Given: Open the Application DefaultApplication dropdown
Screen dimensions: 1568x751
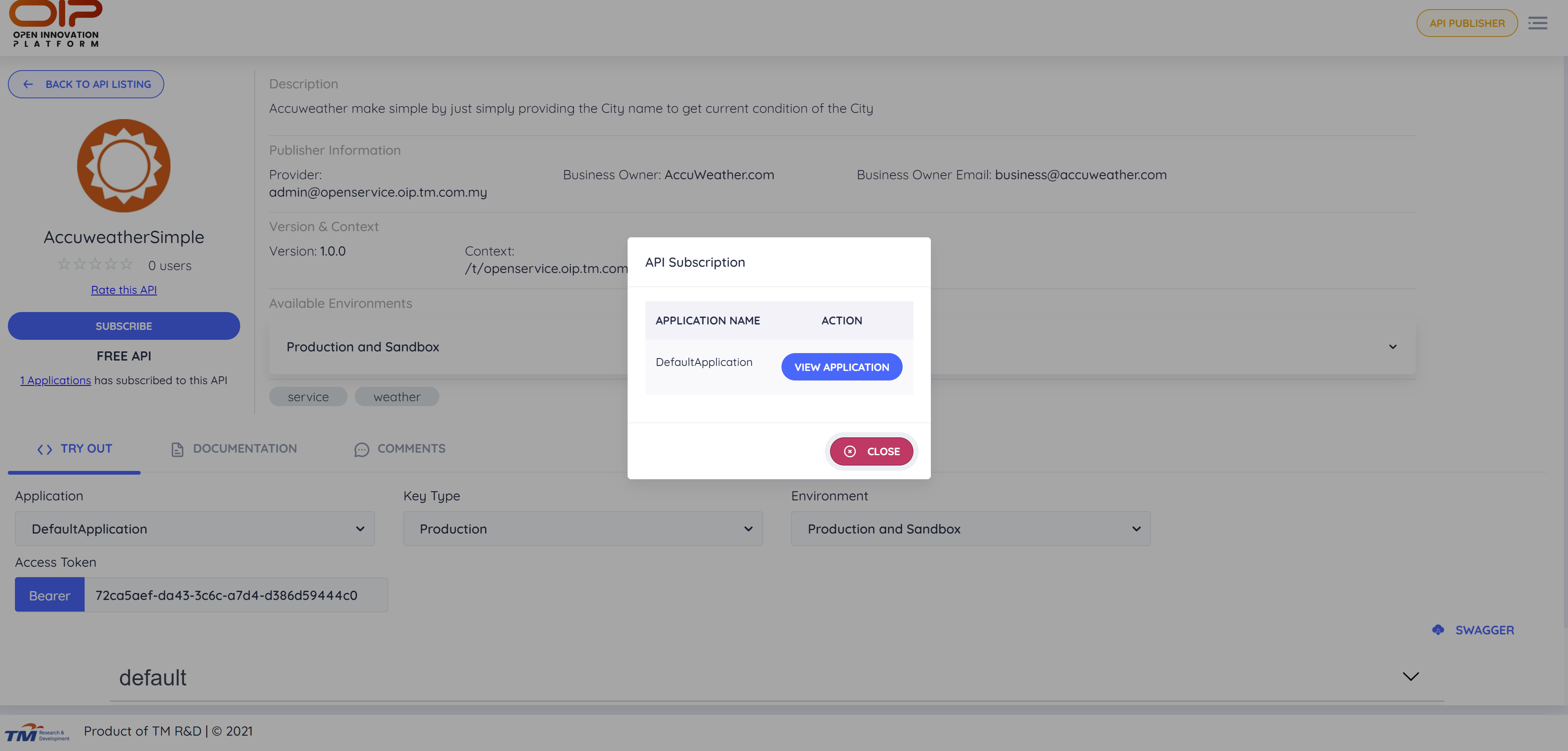Looking at the screenshot, I should point(195,529).
